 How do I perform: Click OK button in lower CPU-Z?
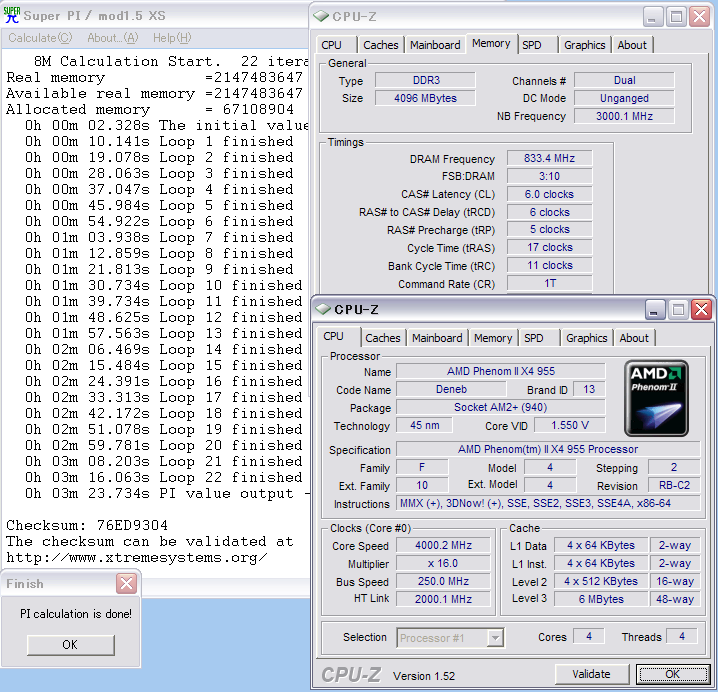[x=672, y=674]
